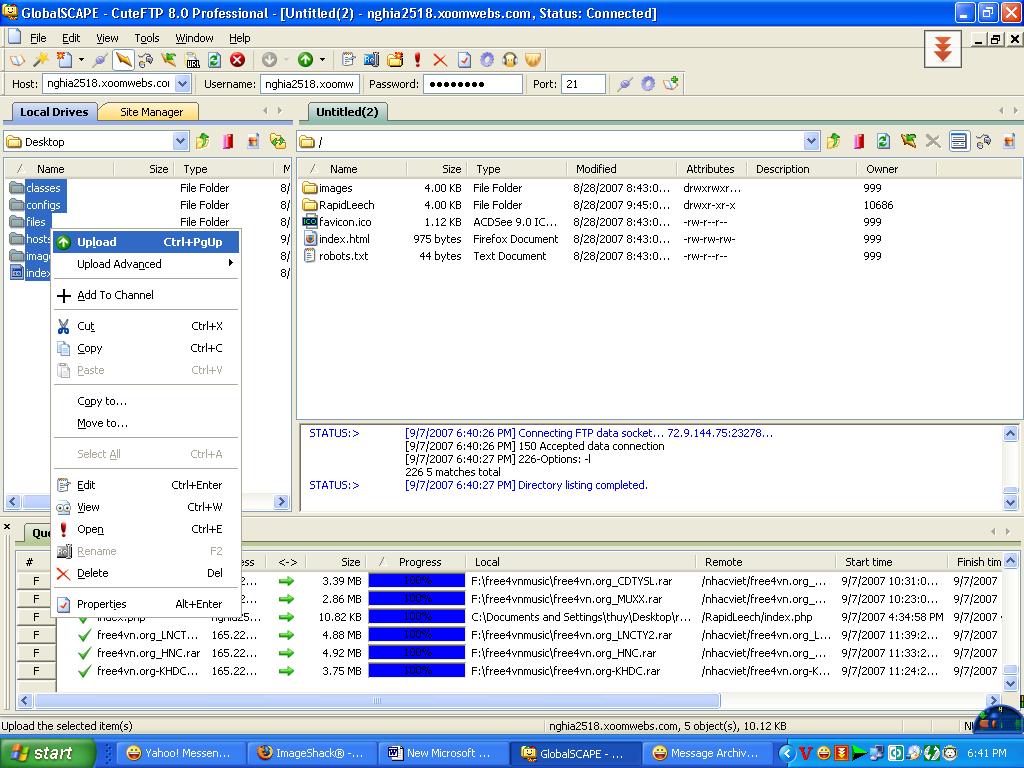
Task: Choose Copy to... in context menu
Action: coord(146,401)
